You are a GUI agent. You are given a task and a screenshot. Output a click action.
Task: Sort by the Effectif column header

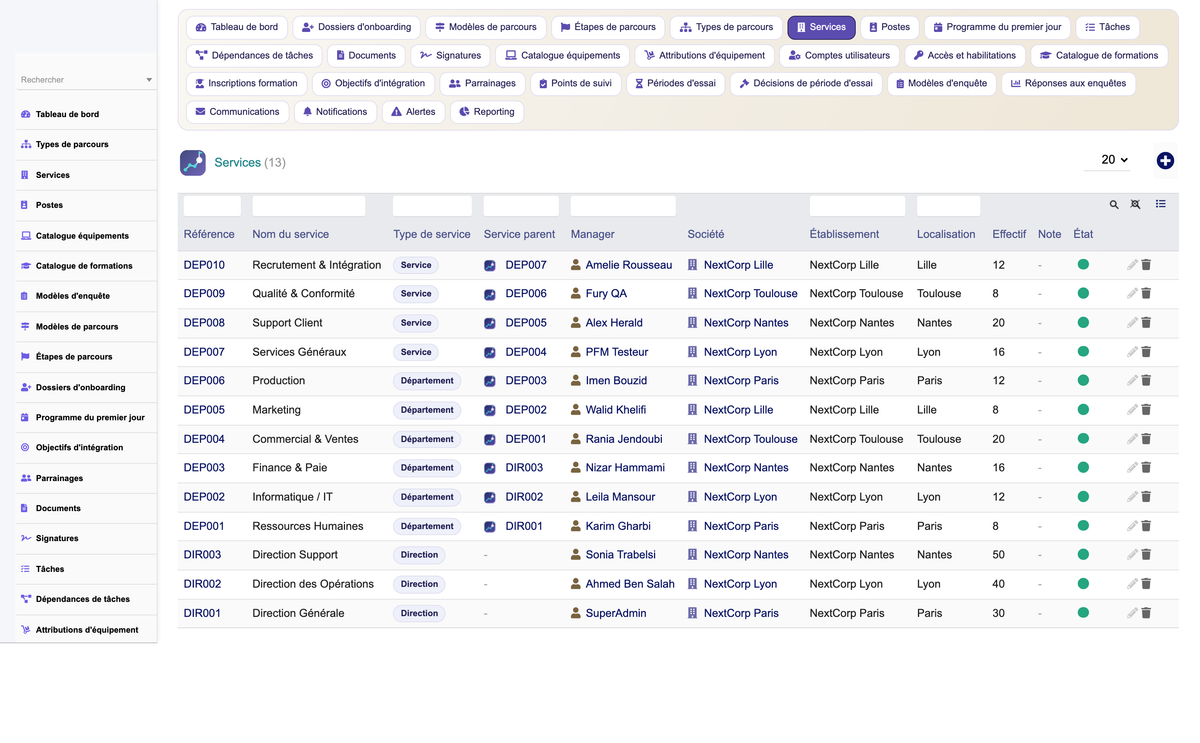tap(1009, 234)
